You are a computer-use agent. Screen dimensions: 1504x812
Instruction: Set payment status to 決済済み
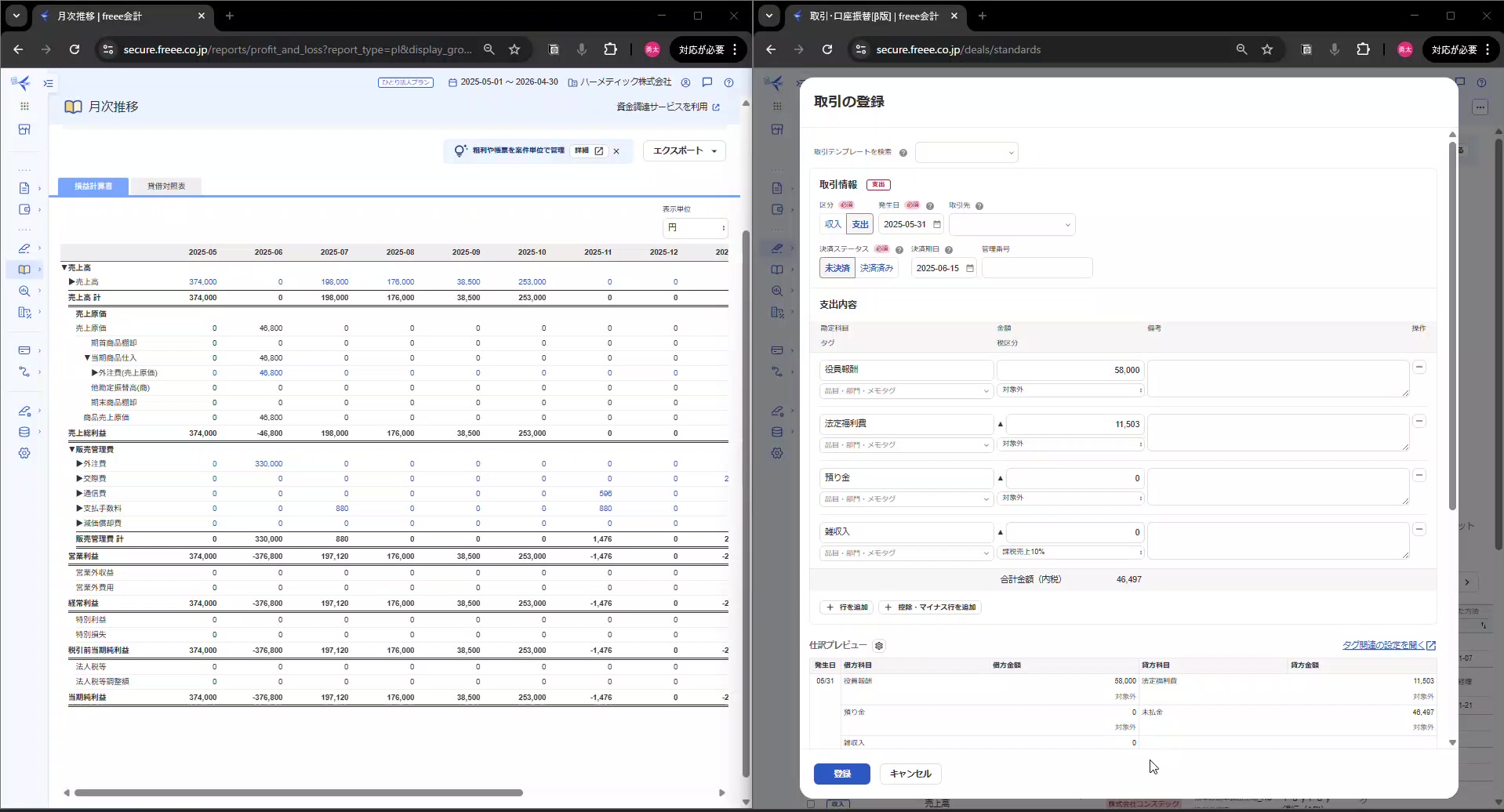[877, 268]
